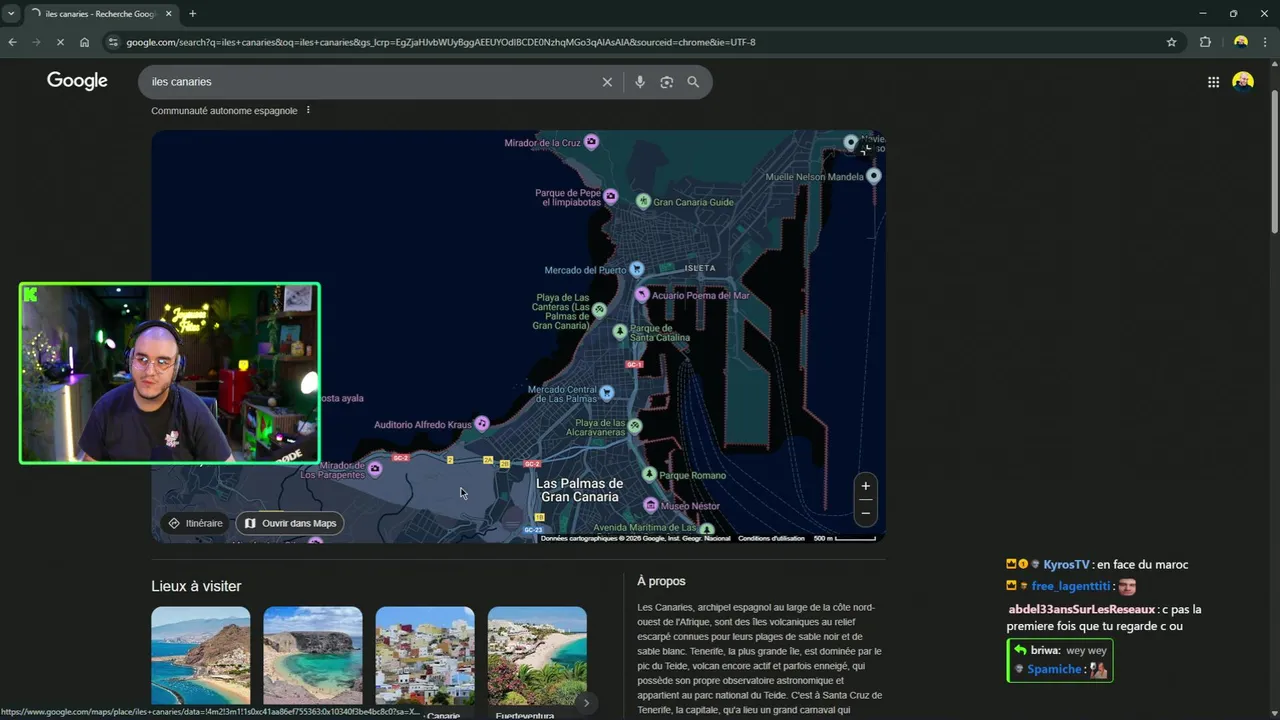This screenshot has height=720, width=1280.
Task: Open Google Lens image search icon
Action: click(x=667, y=82)
